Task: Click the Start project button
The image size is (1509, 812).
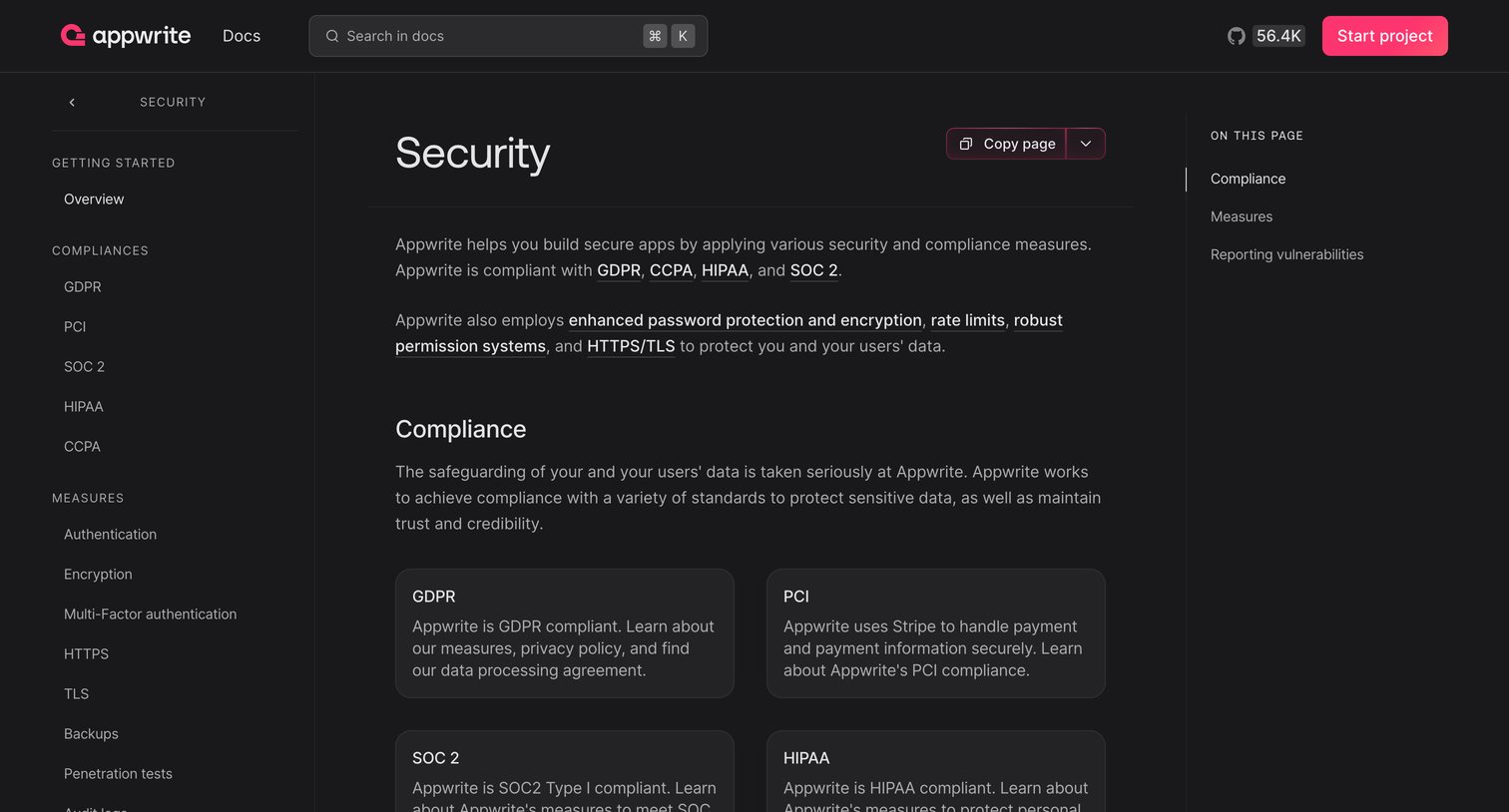Action: pyautogui.click(x=1384, y=36)
